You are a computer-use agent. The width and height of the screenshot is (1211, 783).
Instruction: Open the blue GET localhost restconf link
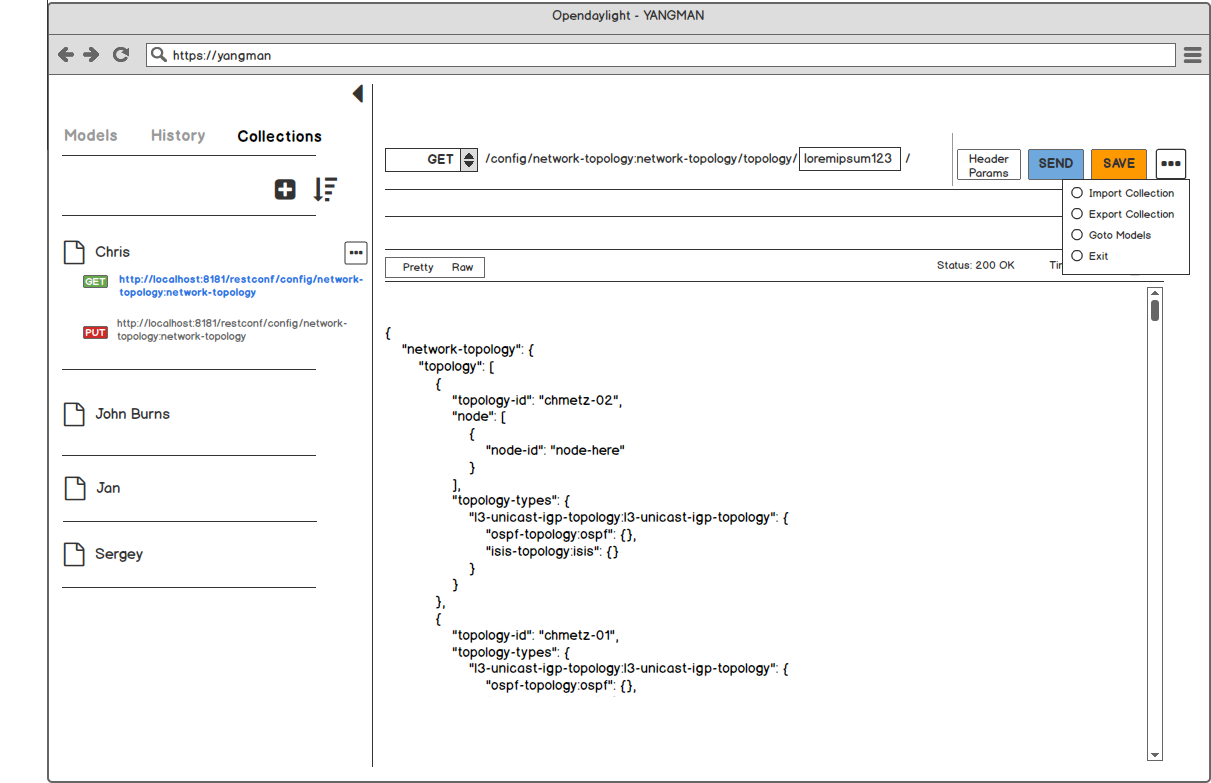point(240,286)
